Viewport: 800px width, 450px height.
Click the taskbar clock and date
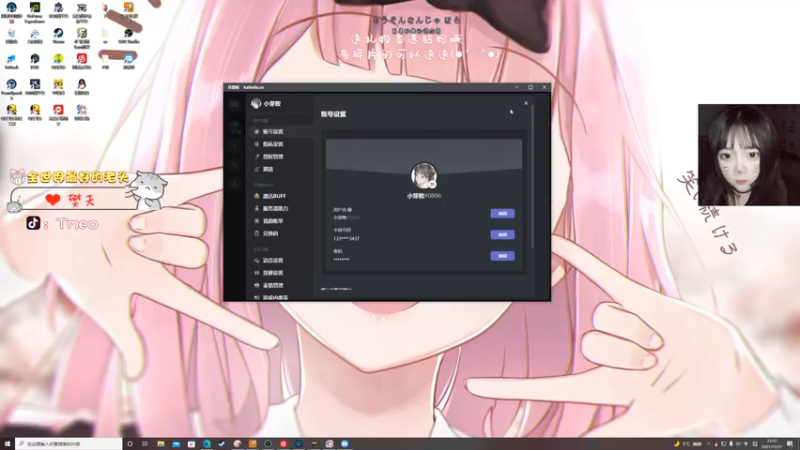(x=772, y=444)
